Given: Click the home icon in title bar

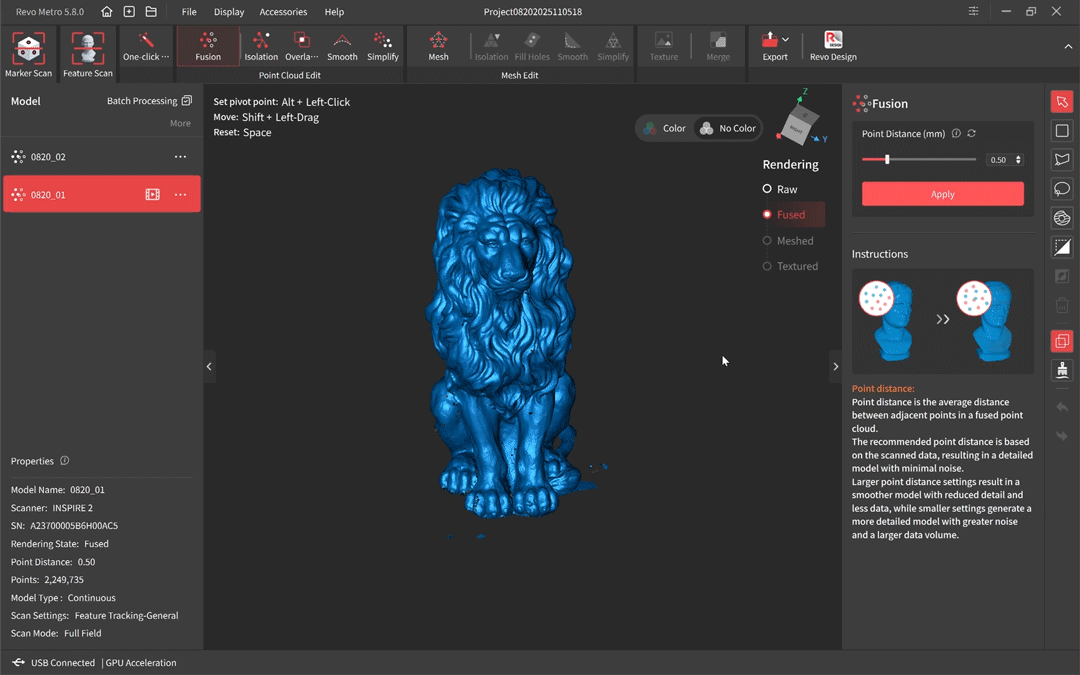Looking at the screenshot, I should 107,12.
